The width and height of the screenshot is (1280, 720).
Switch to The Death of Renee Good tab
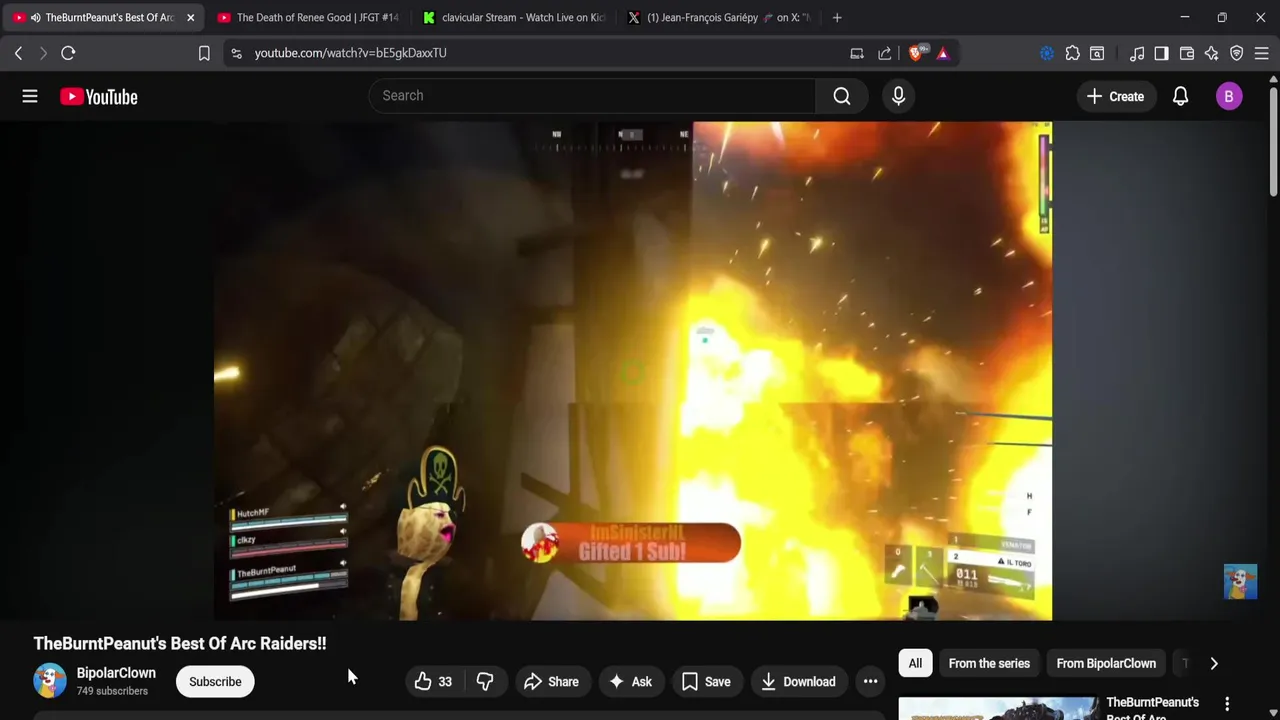coord(306,17)
